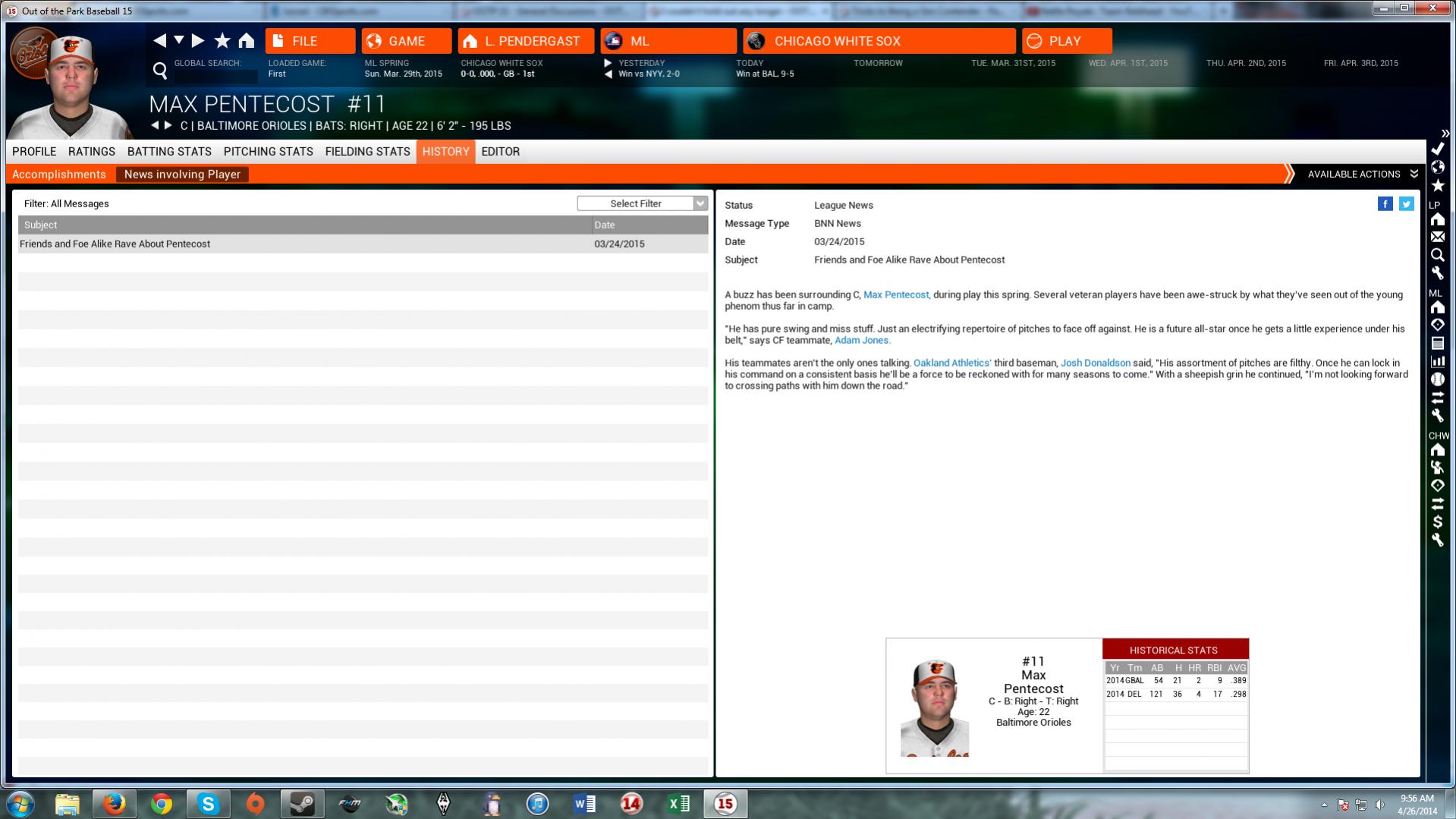Click the ML bar chart statistics icon
The width and height of the screenshot is (1456, 819).
(x=1438, y=361)
